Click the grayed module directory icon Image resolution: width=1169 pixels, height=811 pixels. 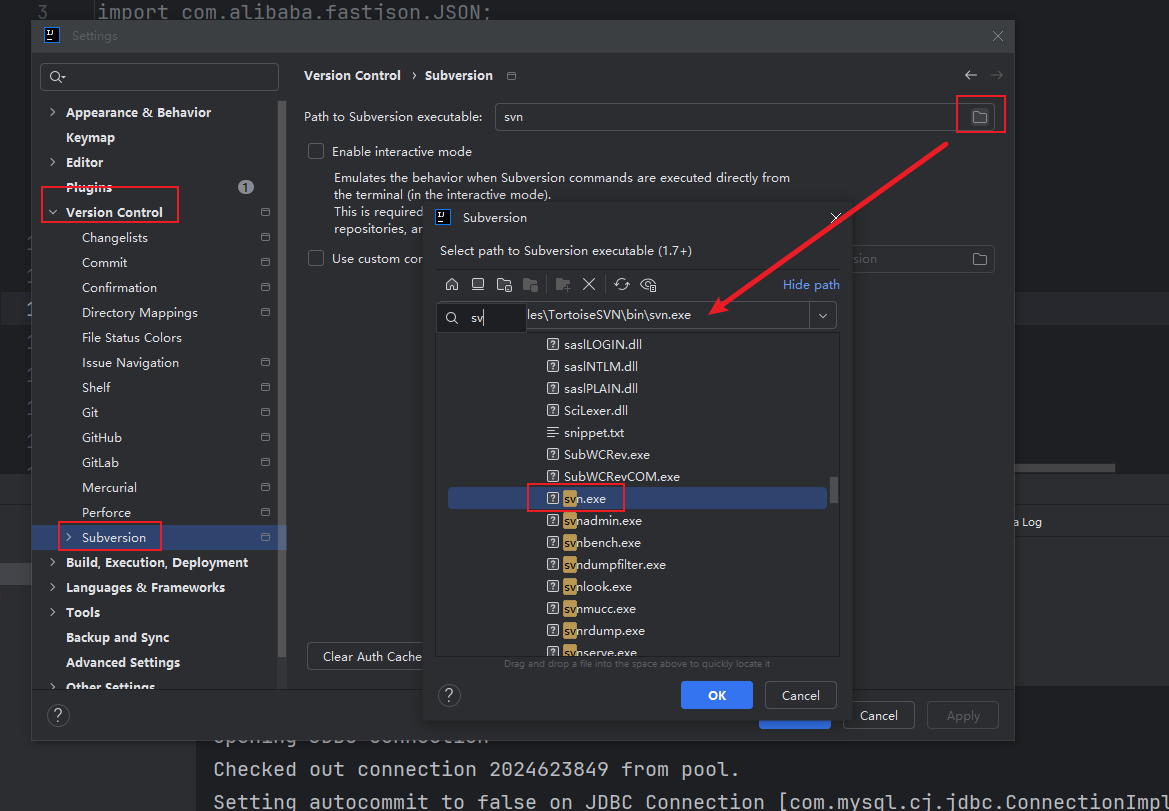[530, 284]
